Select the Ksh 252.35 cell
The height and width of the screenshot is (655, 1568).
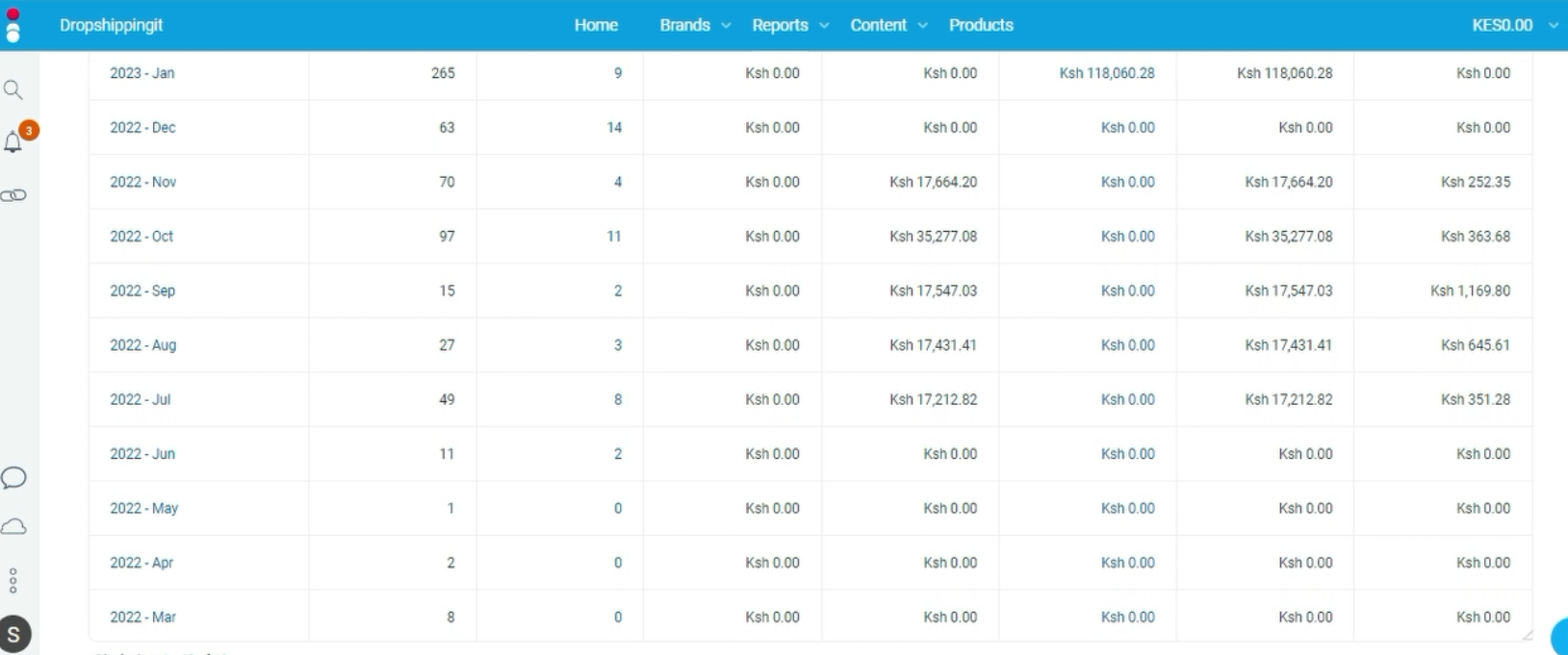1476,182
